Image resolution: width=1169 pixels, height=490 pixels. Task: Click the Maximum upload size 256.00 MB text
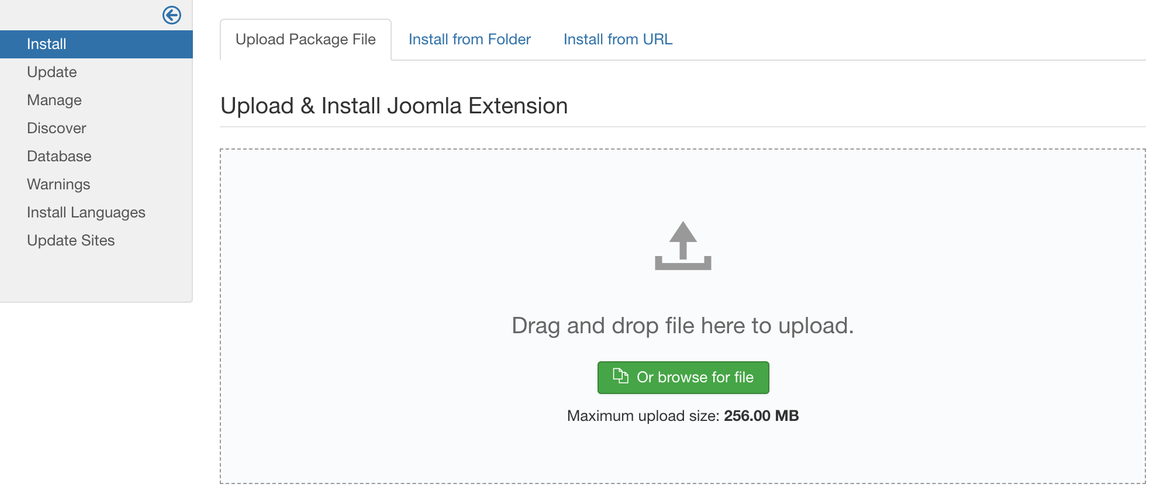pyautogui.click(x=683, y=416)
